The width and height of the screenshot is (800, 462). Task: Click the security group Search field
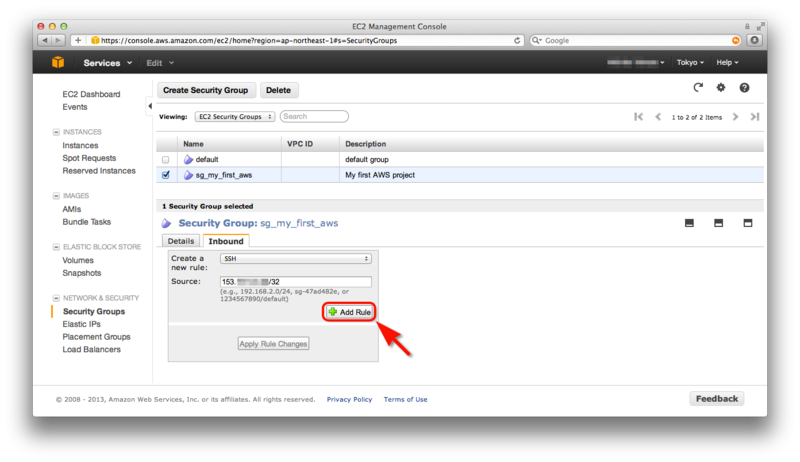tap(314, 116)
